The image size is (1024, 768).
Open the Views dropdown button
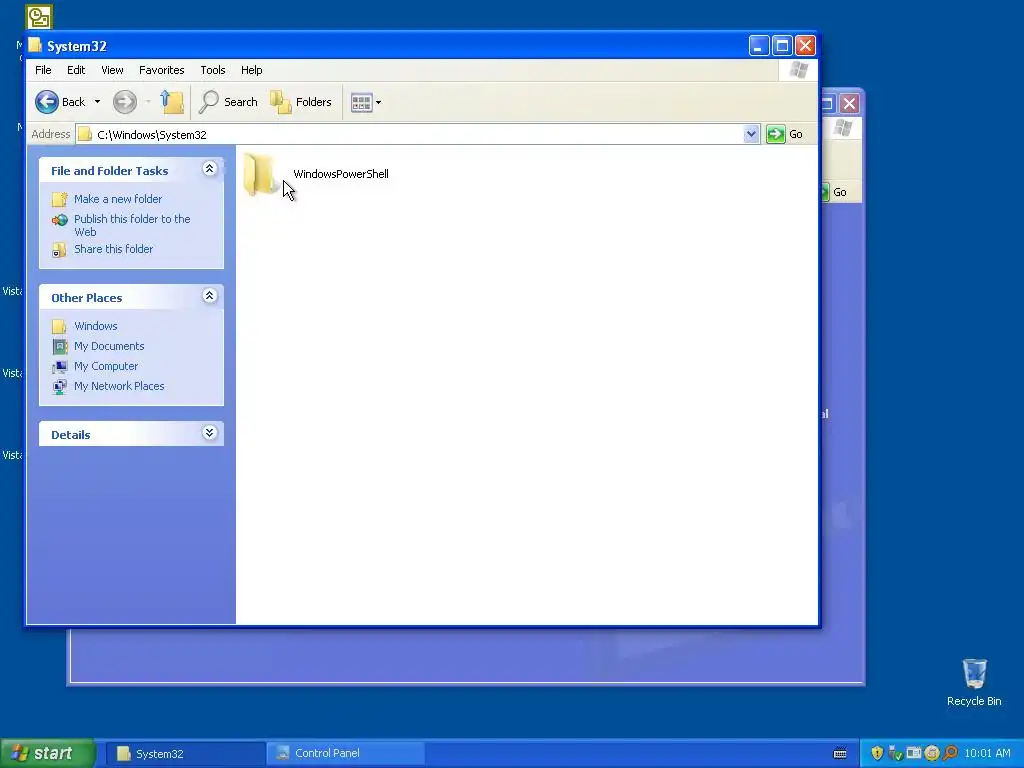366,103
